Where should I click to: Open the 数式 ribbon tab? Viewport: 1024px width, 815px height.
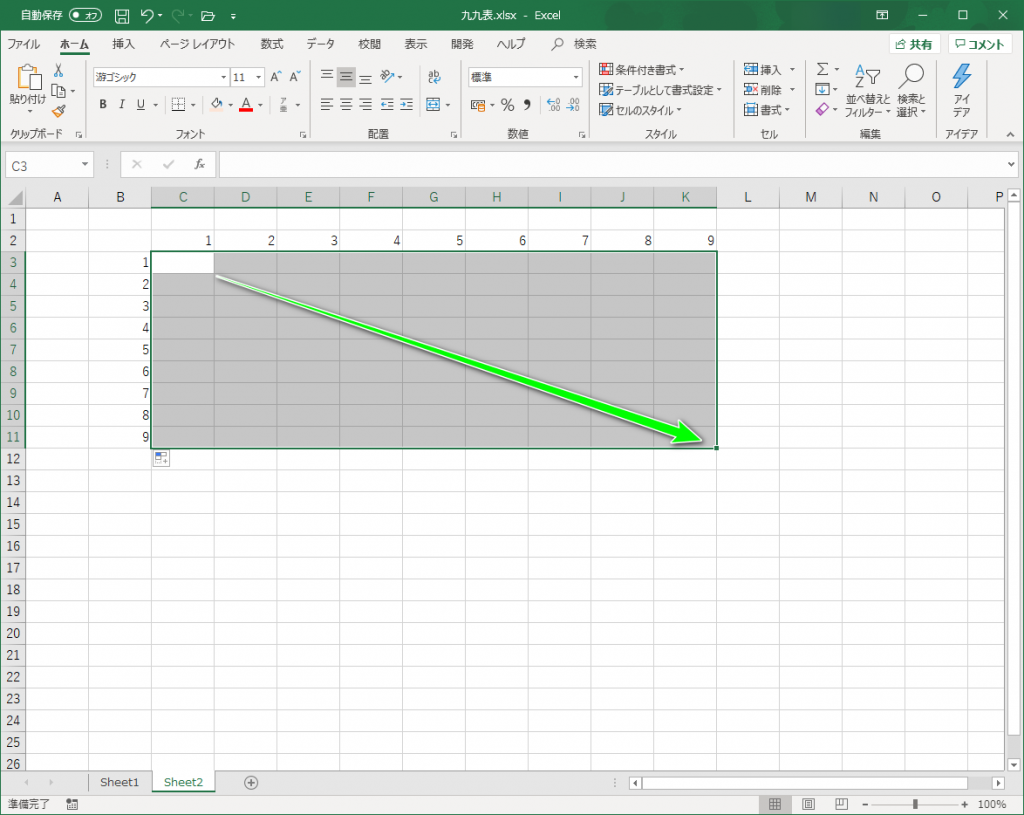271,44
